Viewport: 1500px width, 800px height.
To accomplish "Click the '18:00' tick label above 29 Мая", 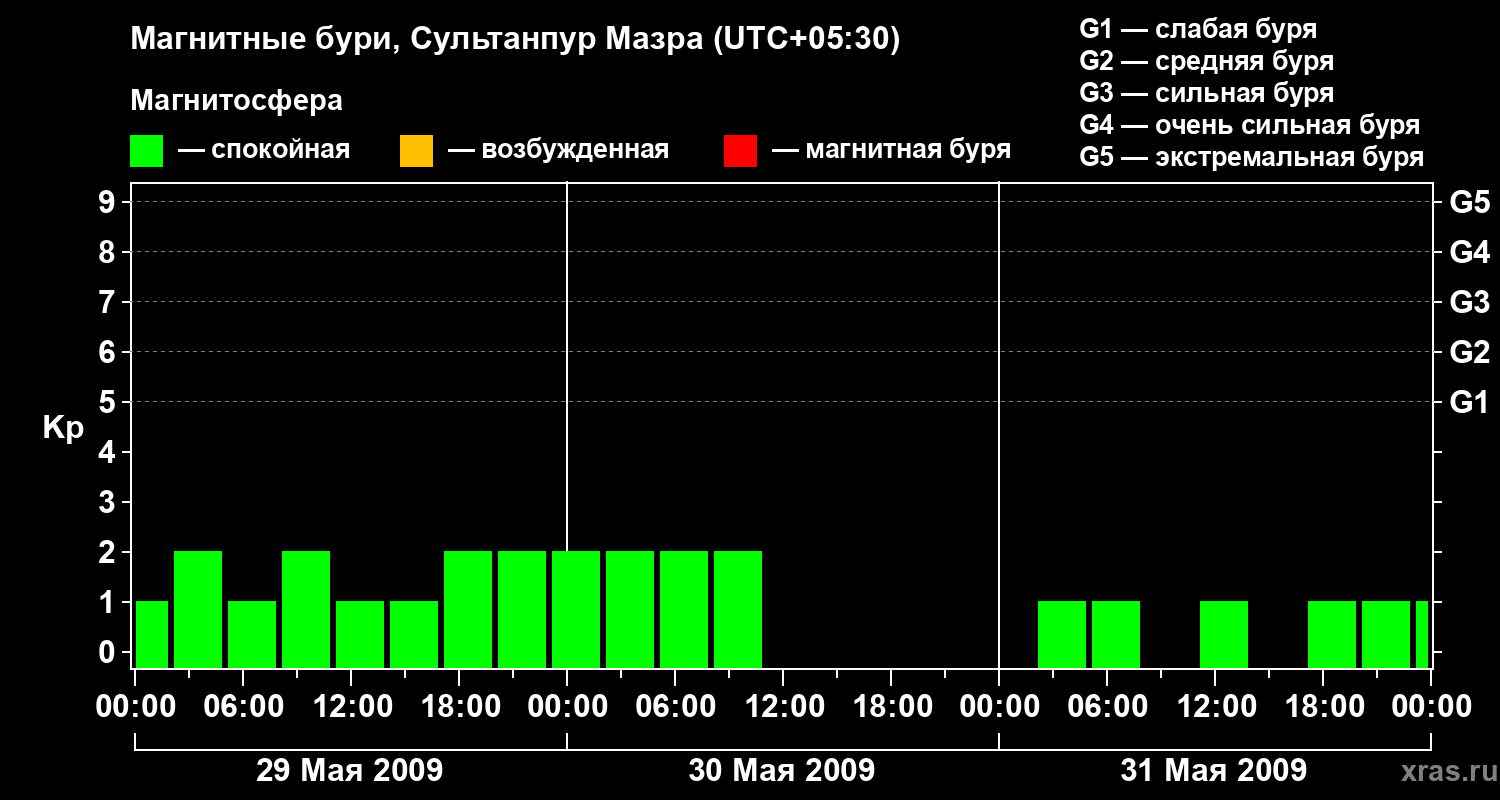I will 459,707.
